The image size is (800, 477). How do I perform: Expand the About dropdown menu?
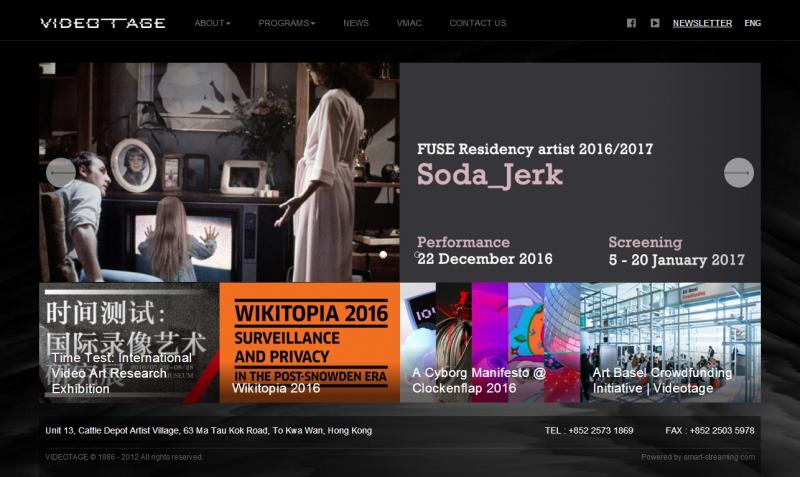pos(212,23)
